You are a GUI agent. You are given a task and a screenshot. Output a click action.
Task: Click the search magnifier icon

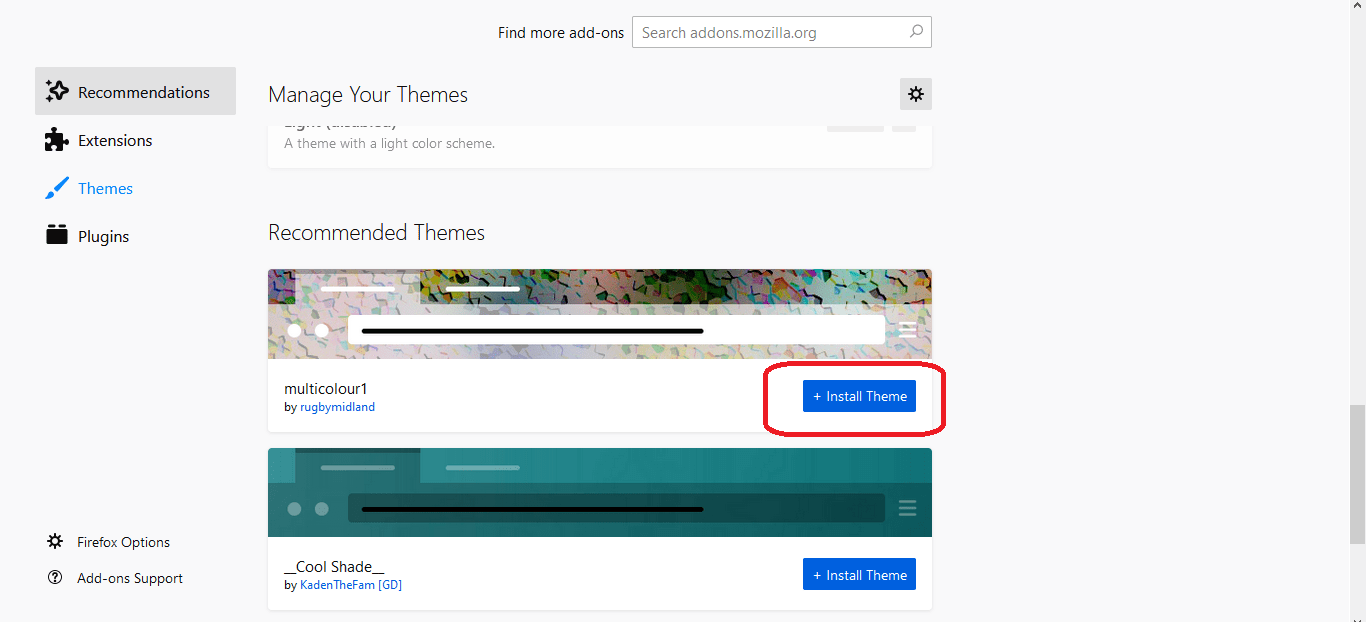point(916,32)
